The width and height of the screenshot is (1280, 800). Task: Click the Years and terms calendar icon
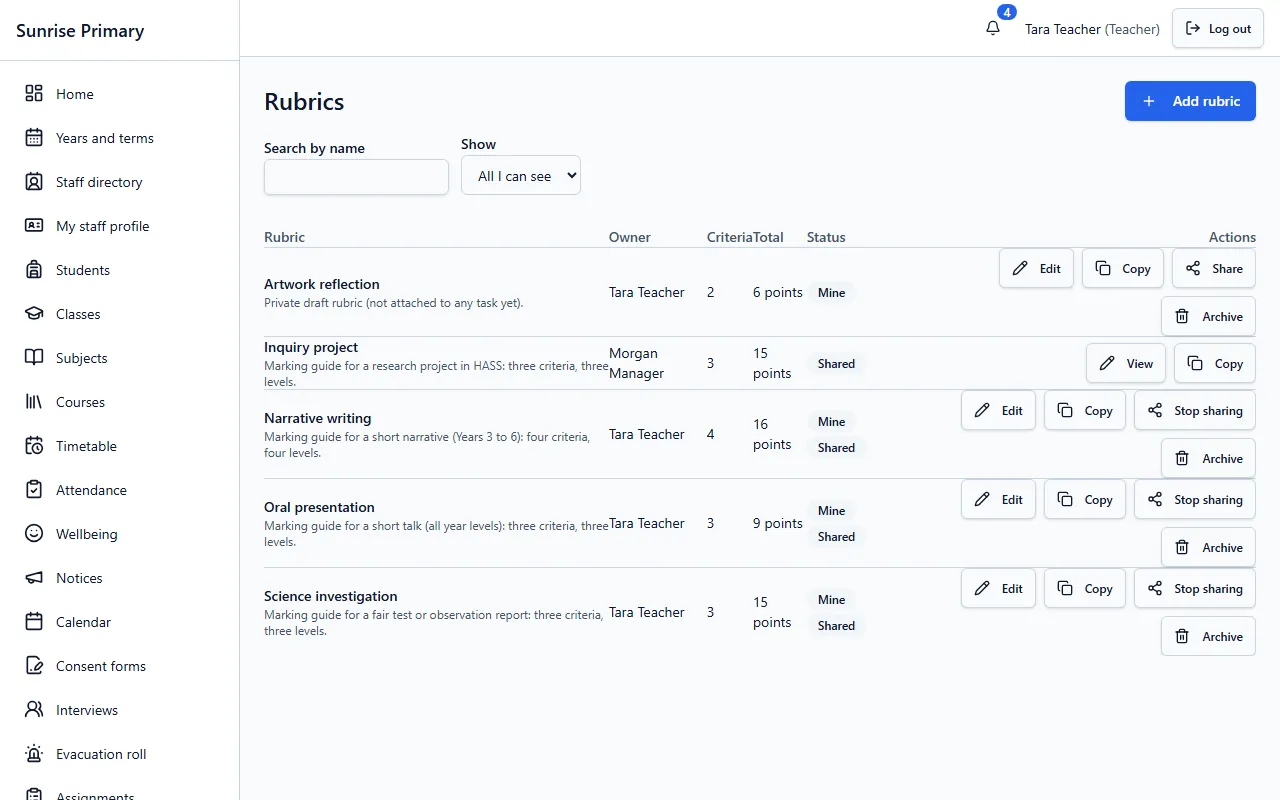[34, 138]
